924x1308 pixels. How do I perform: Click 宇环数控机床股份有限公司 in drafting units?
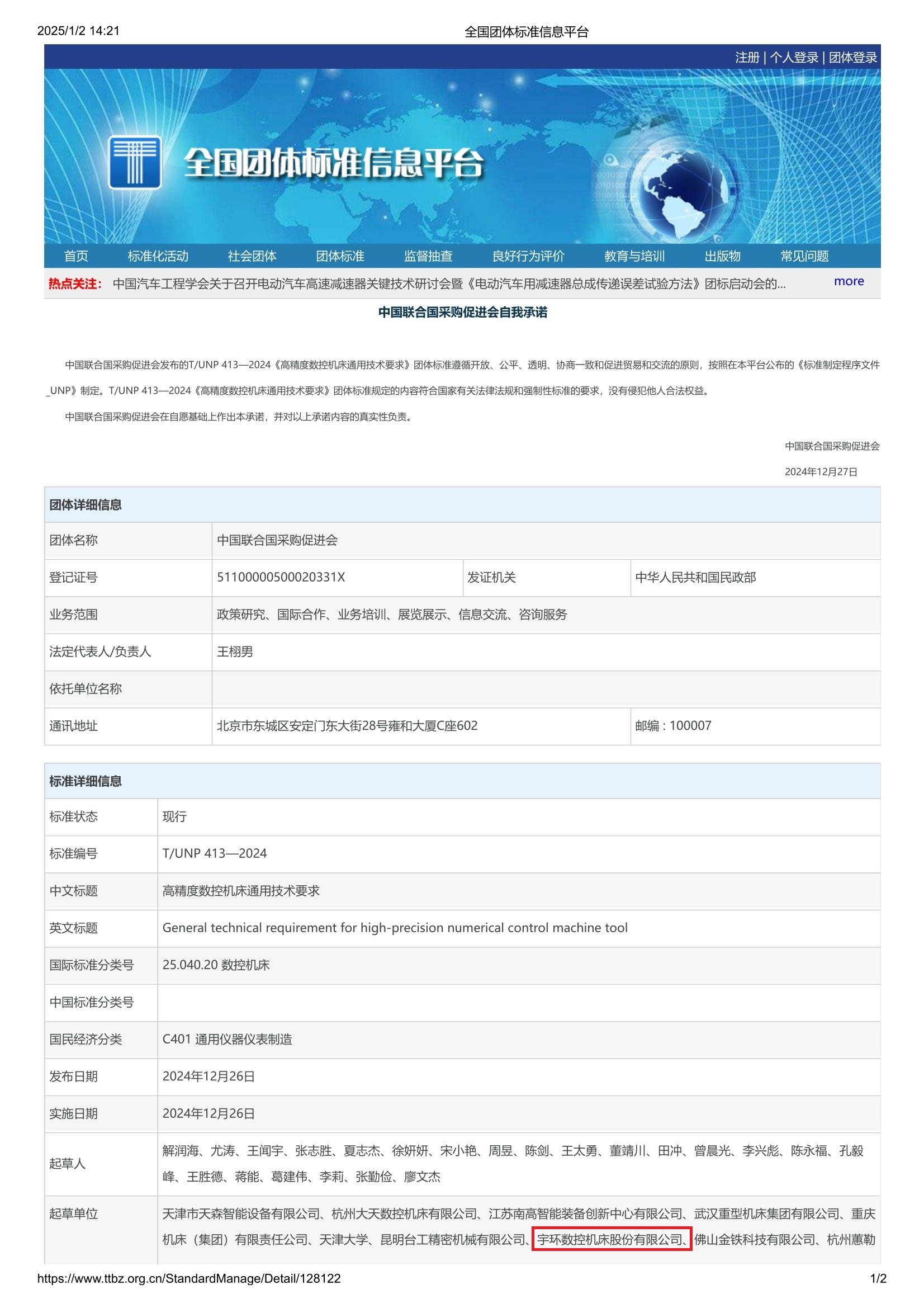click(610, 1239)
